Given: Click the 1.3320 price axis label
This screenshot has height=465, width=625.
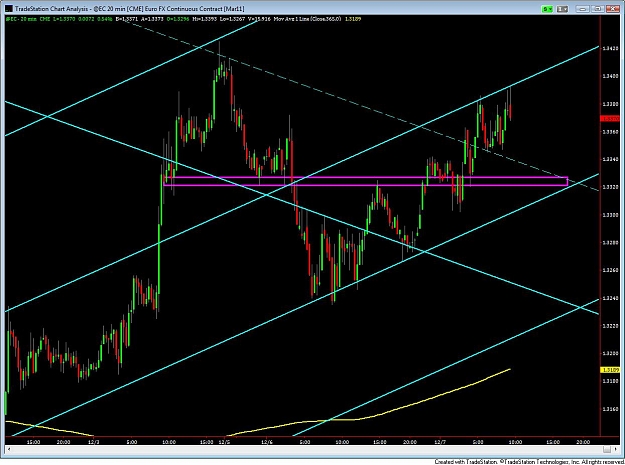Looking at the screenshot, I should 610,187.
